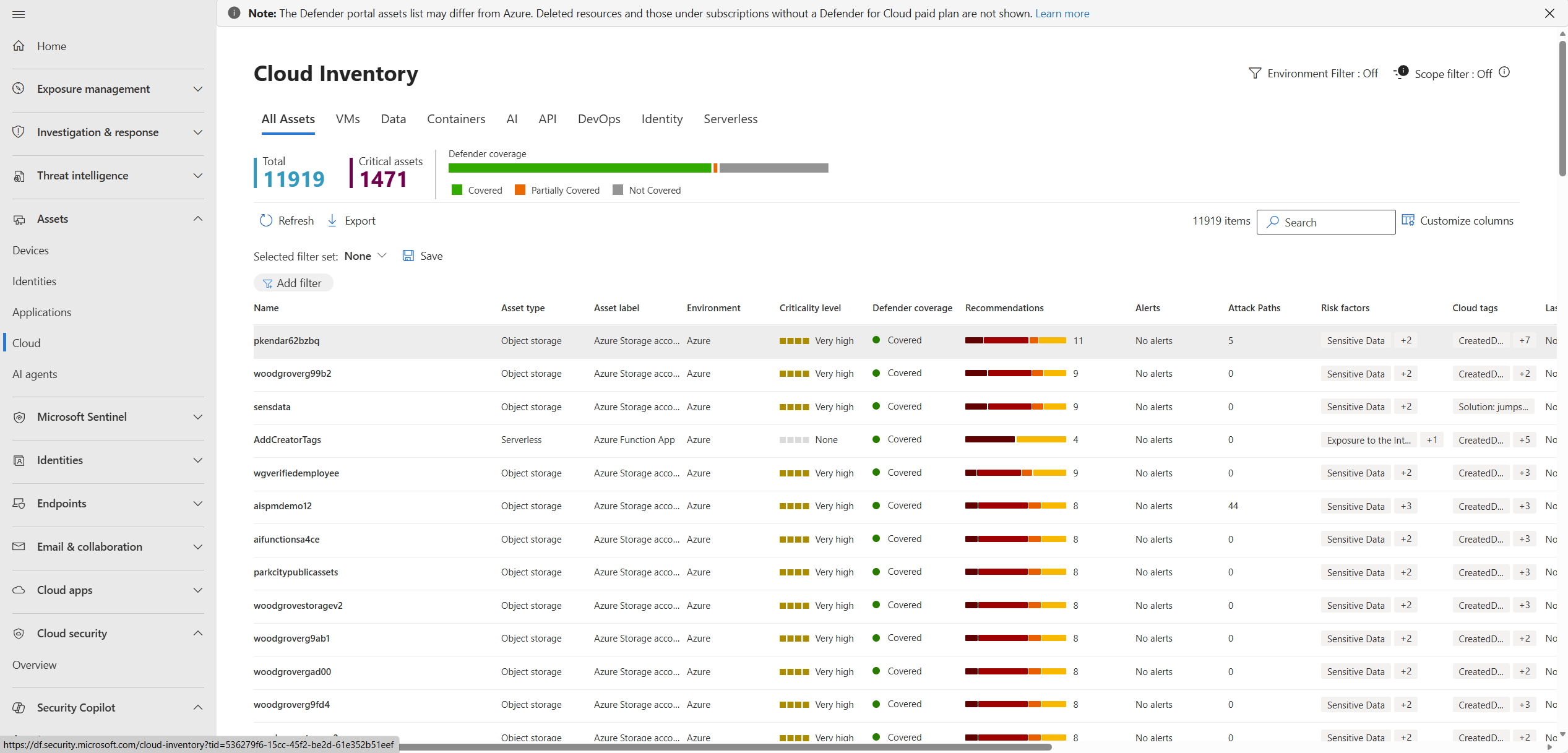This screenshot has height=753, width=1568.
Task: Click the Export download icon
Action: click(332, 221)
